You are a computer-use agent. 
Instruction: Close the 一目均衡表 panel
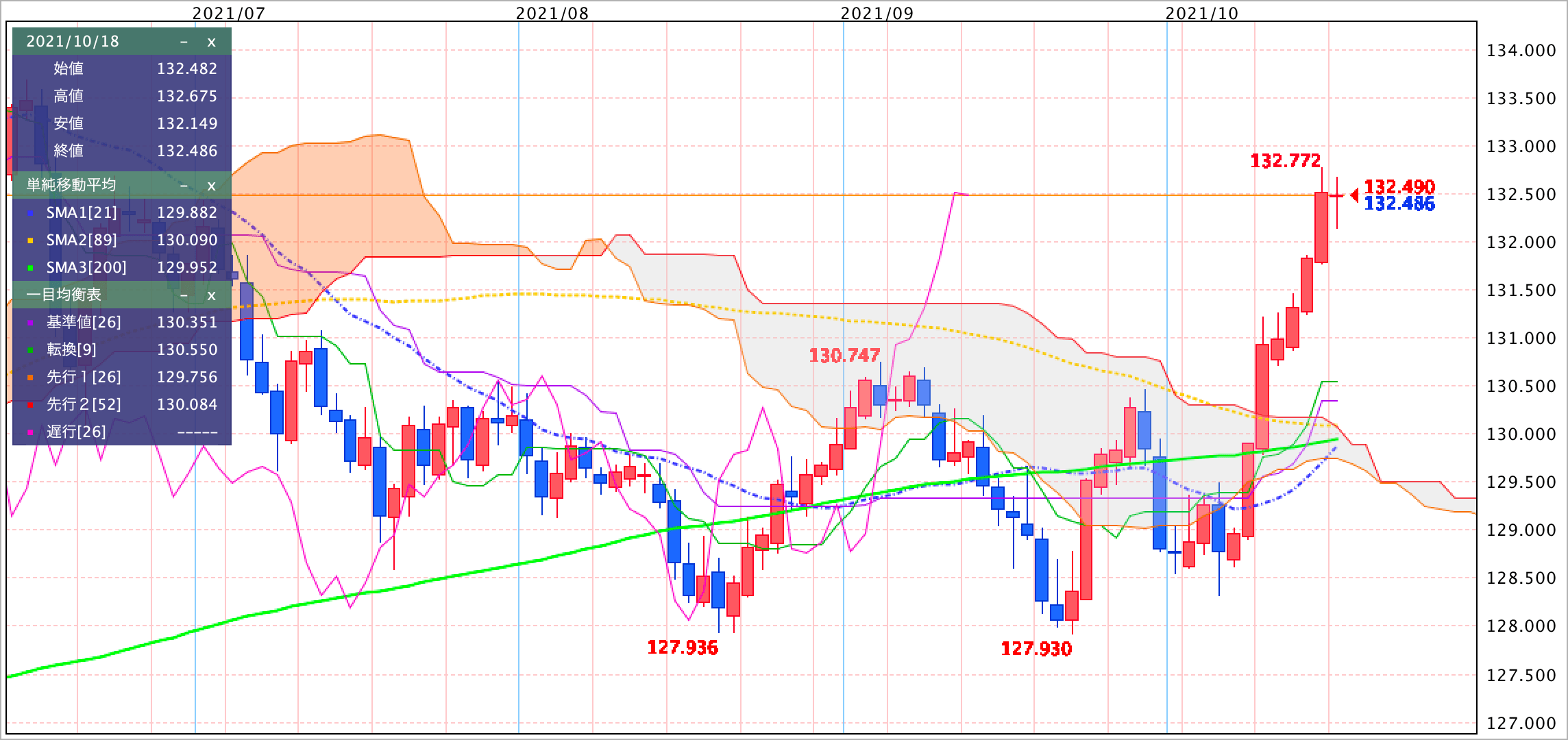pos(212,295)
